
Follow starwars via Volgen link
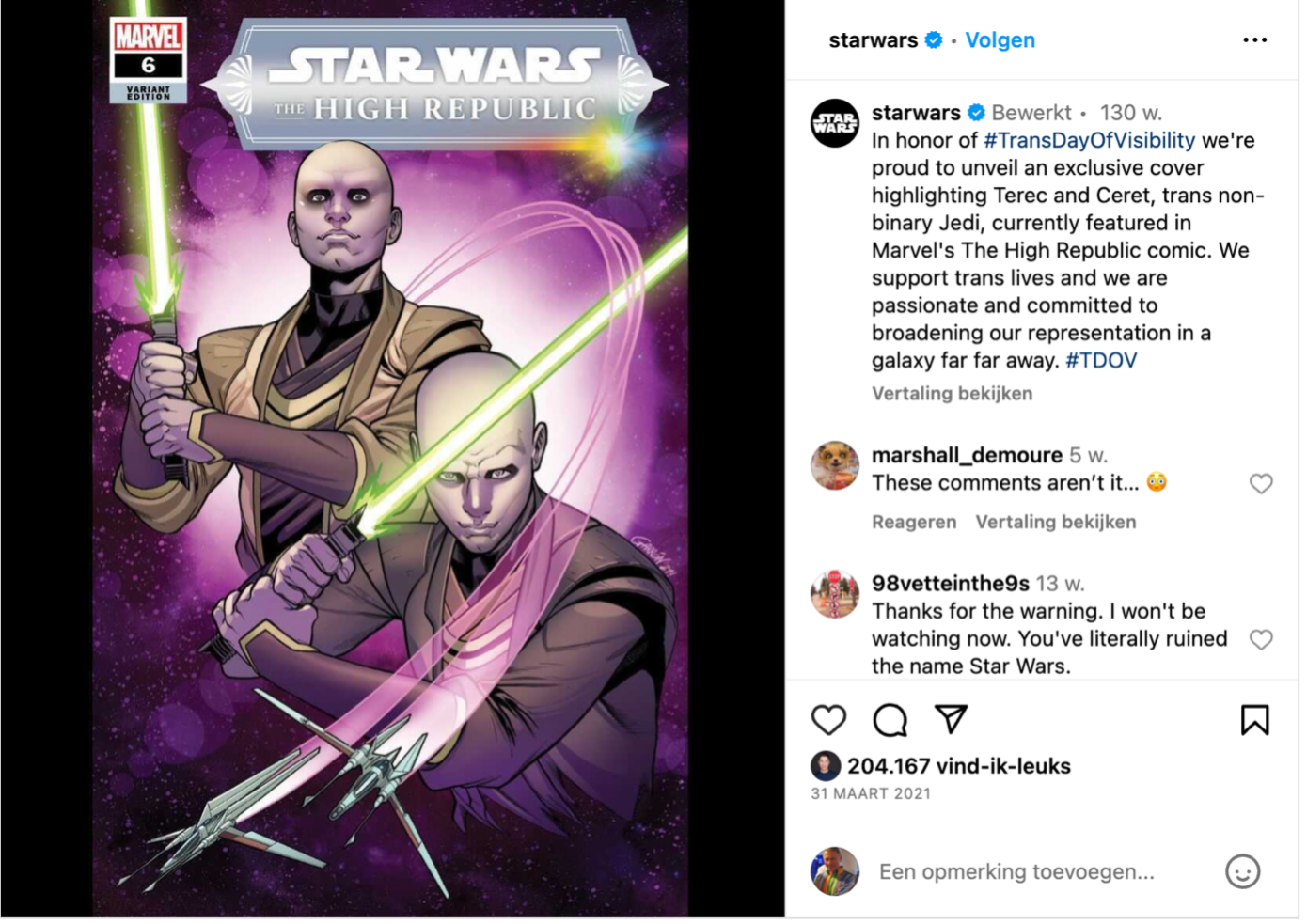pos(1000,40)
